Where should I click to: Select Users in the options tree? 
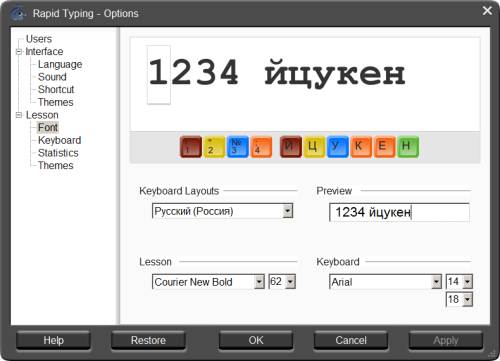(x=39, y=39)
